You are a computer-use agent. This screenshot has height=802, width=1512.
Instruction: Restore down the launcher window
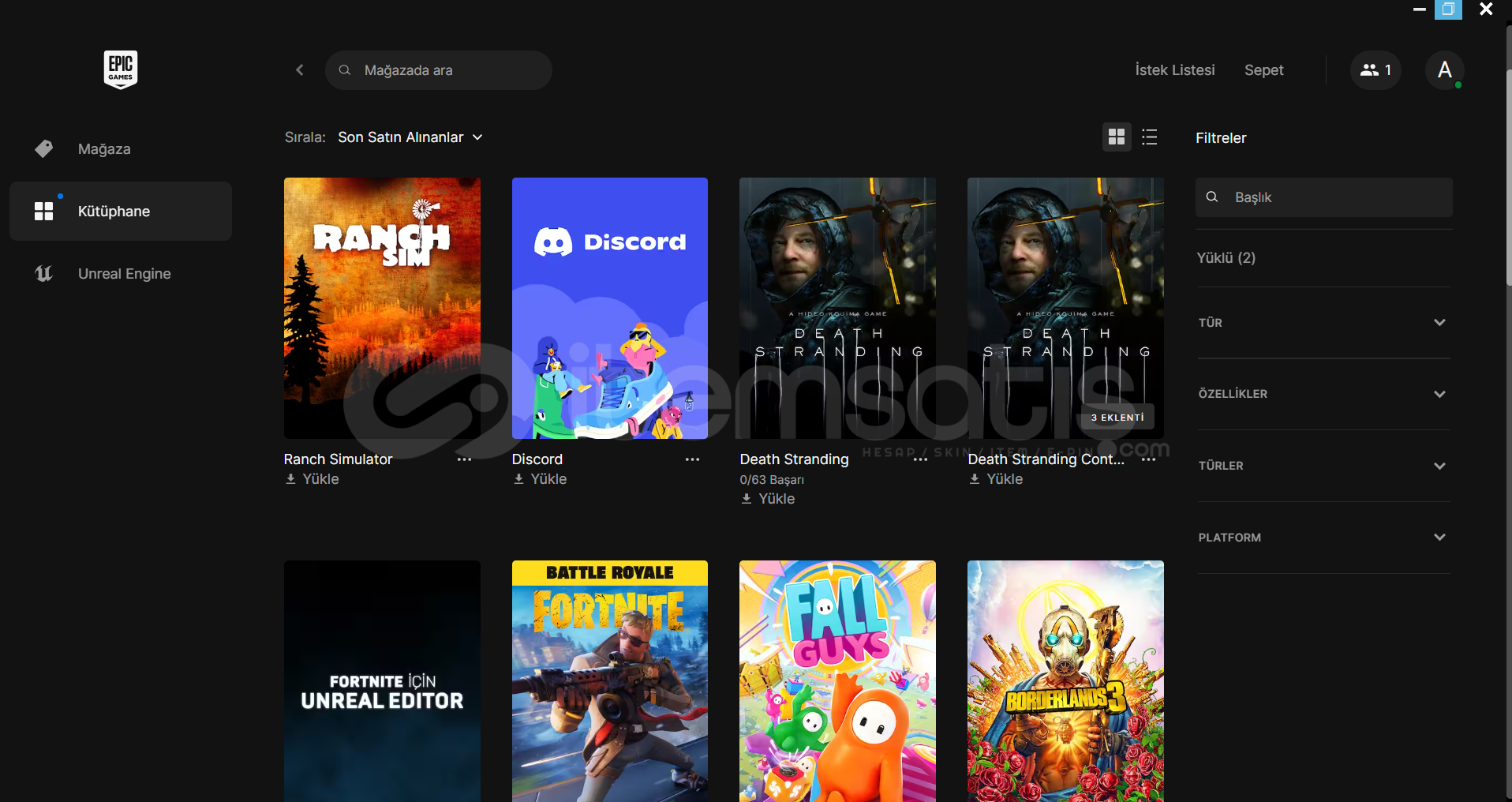(1448, 9)
